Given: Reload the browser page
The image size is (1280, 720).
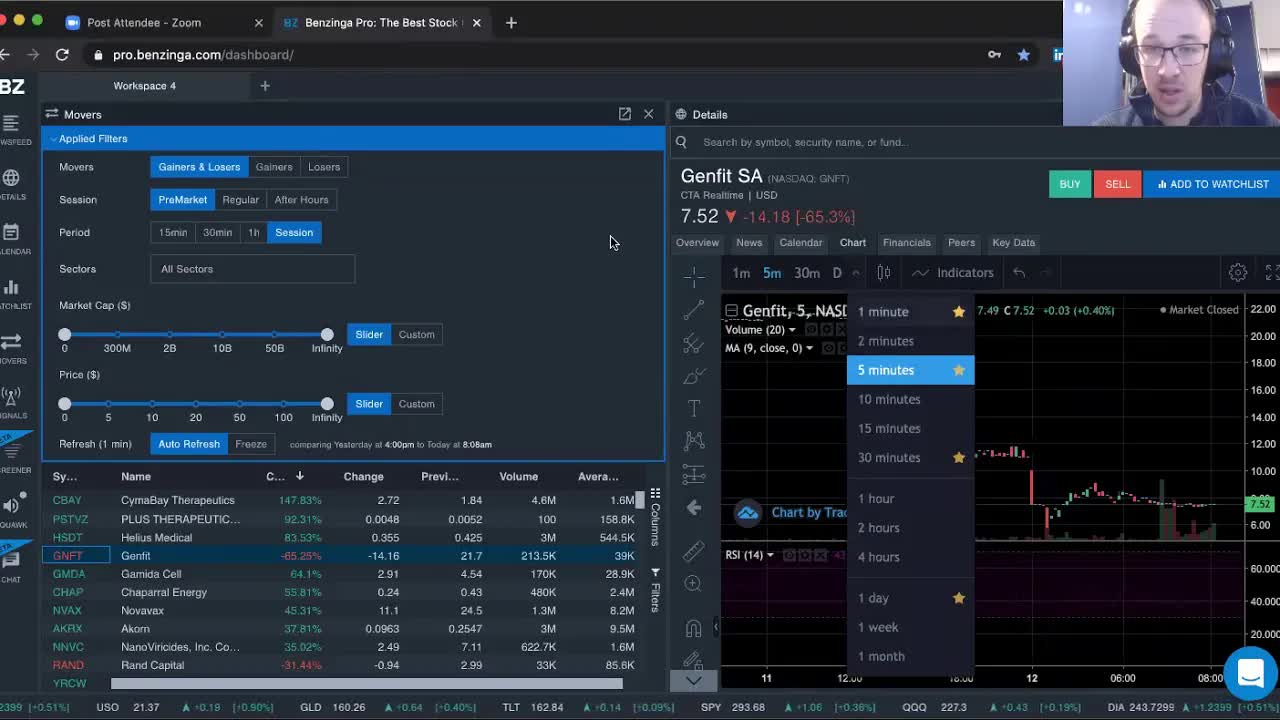Looking at the screenshot, I should point(62,55).
